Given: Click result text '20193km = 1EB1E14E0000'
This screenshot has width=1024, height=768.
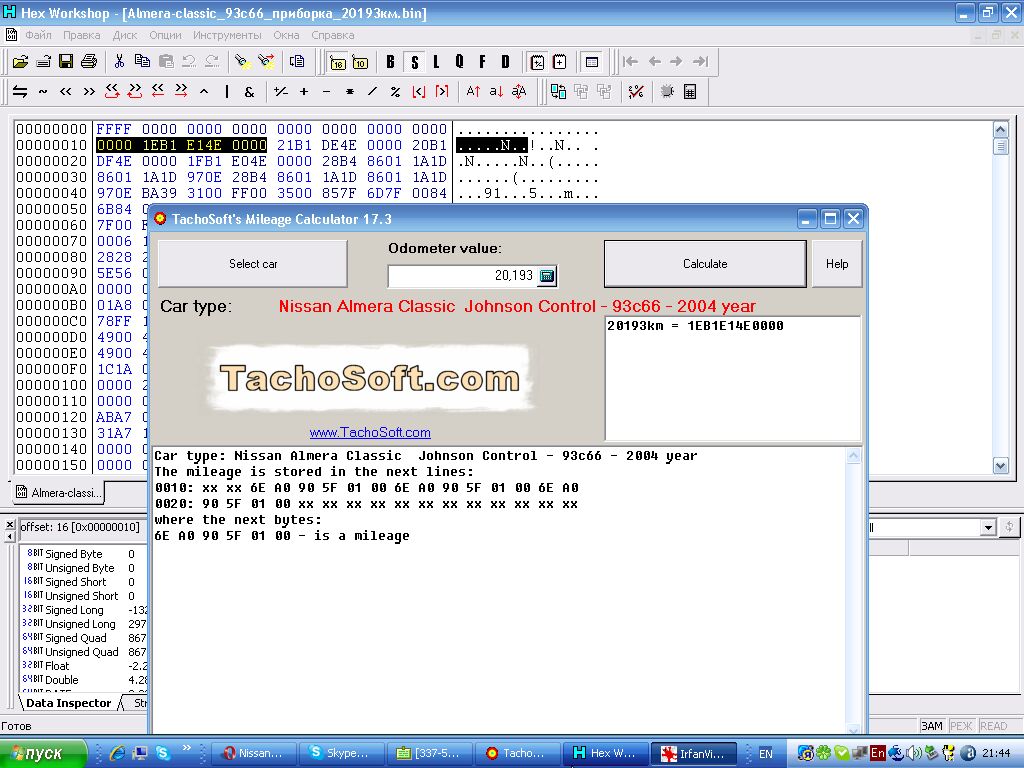Looking at the screenshot, I should pyautogui.click(x=696, y=326).
